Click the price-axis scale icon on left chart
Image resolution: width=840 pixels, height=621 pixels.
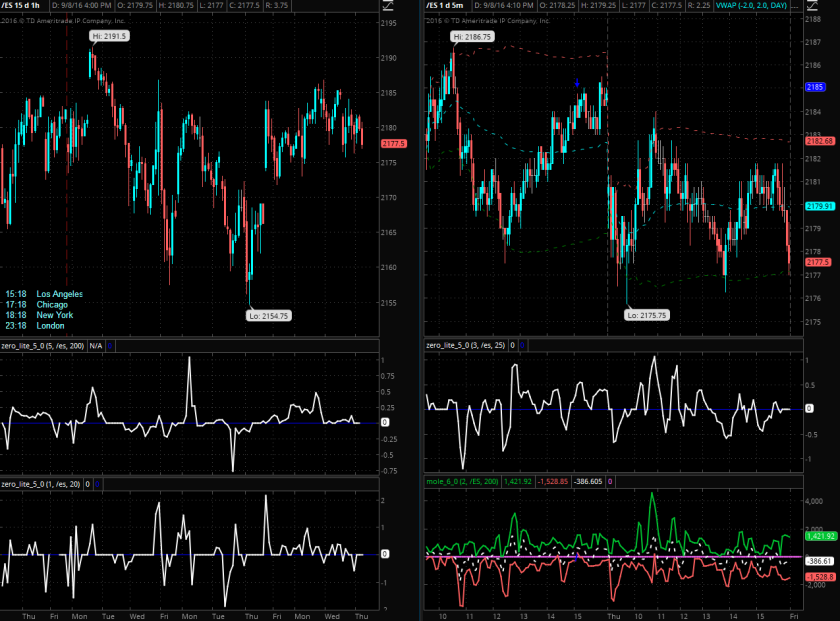click(389, 5)
